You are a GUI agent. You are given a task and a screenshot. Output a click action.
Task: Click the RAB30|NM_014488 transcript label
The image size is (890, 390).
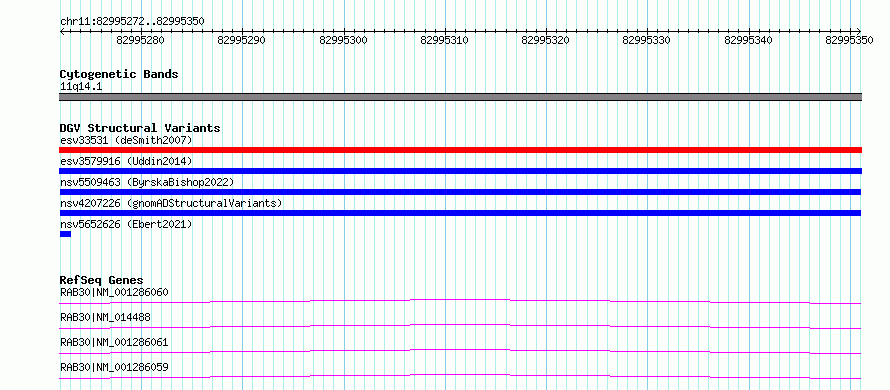pyautogui.click(x=105, y=317)
